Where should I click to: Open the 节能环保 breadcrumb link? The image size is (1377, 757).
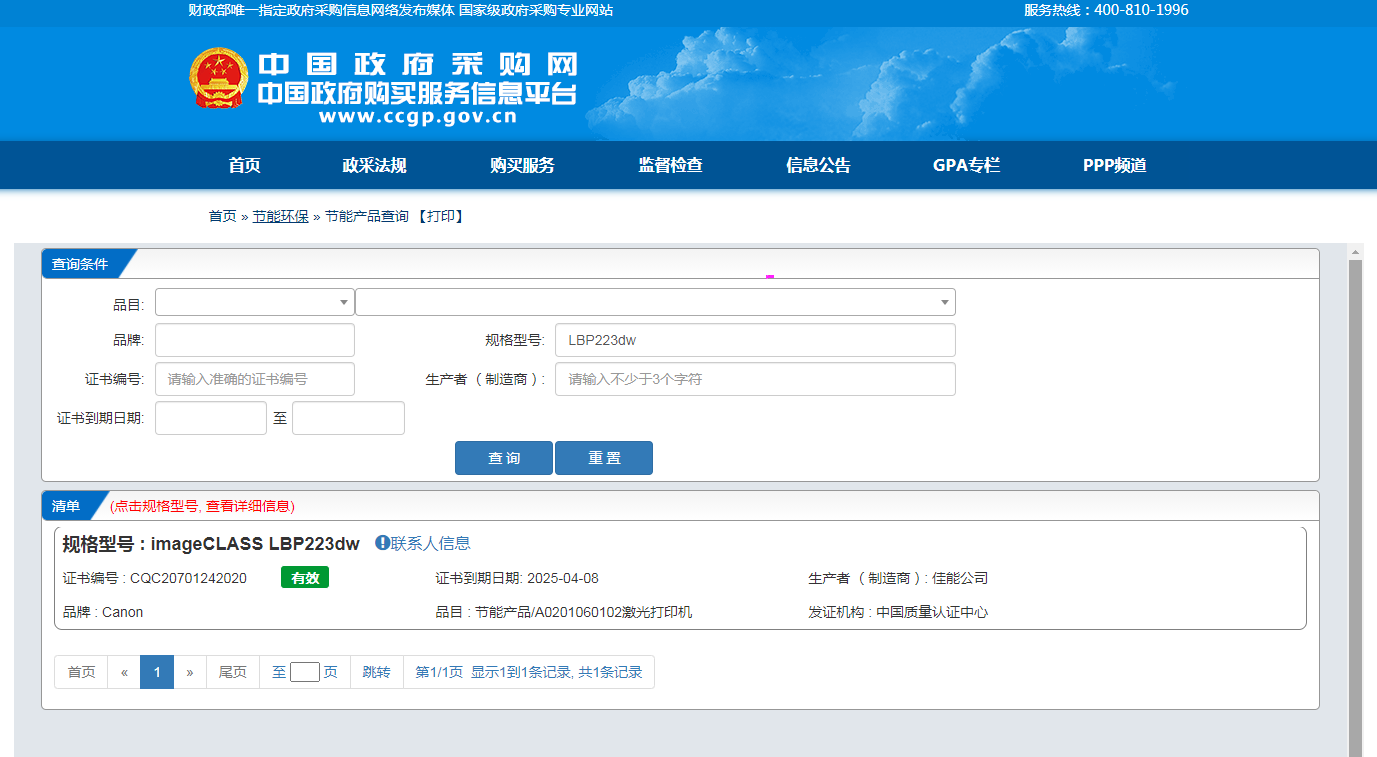tap(280, 216)
